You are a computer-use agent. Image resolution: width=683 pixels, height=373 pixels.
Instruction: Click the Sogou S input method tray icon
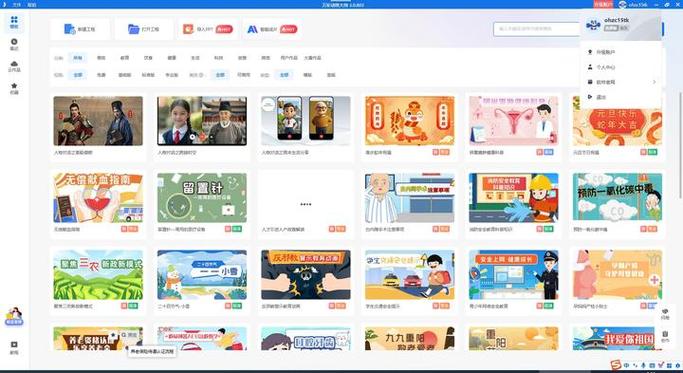[615, 365]
